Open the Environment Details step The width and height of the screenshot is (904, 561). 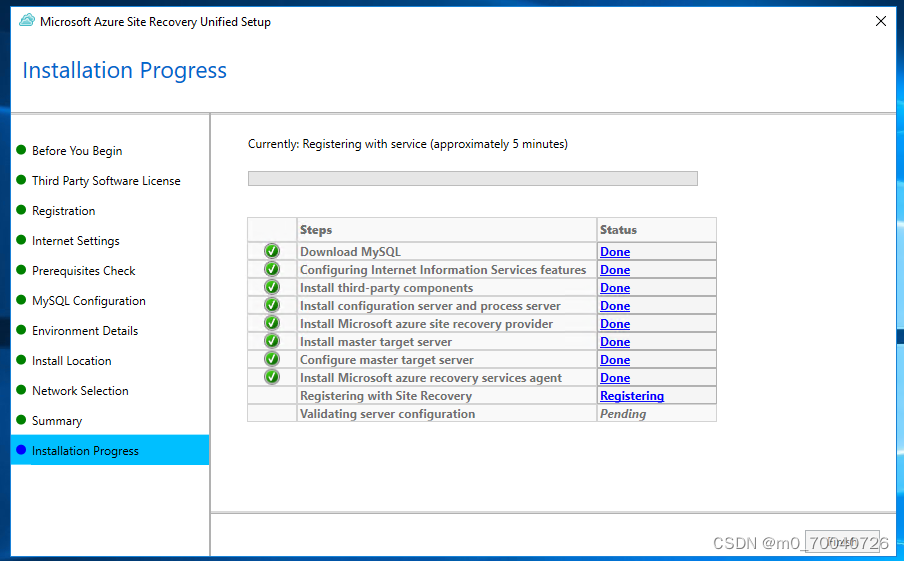click(x=85, y=330)
